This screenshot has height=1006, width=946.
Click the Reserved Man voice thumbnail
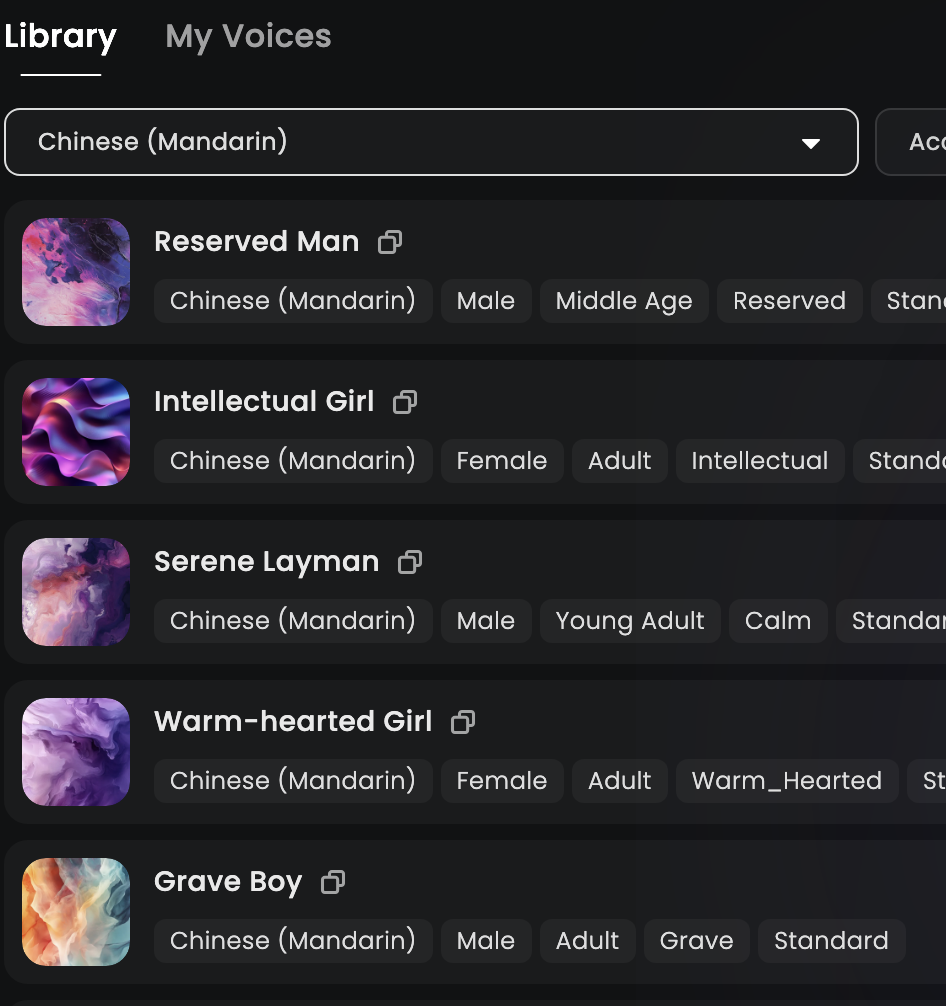(76, 272)
